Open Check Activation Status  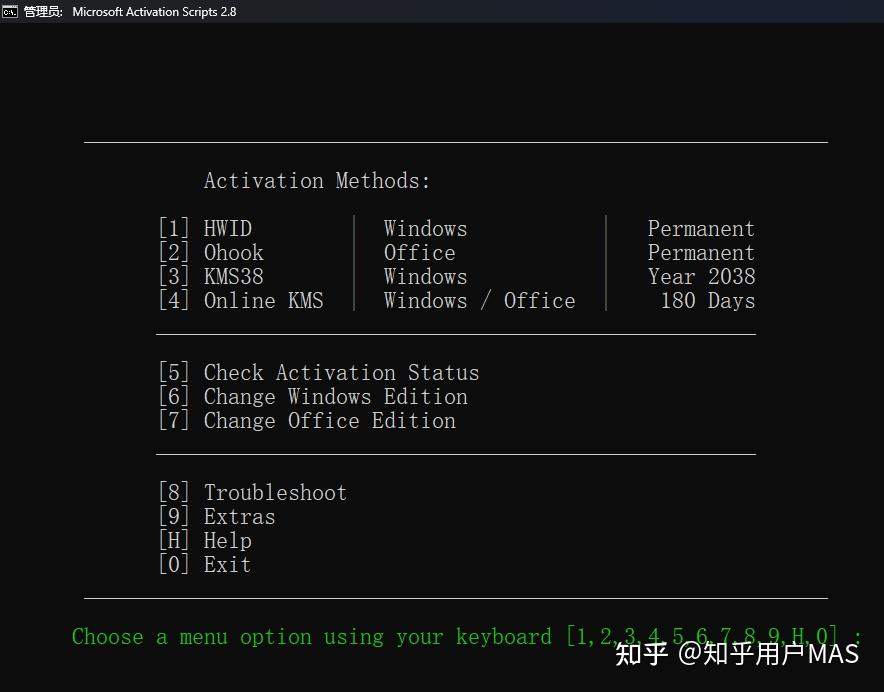[341, 372]
